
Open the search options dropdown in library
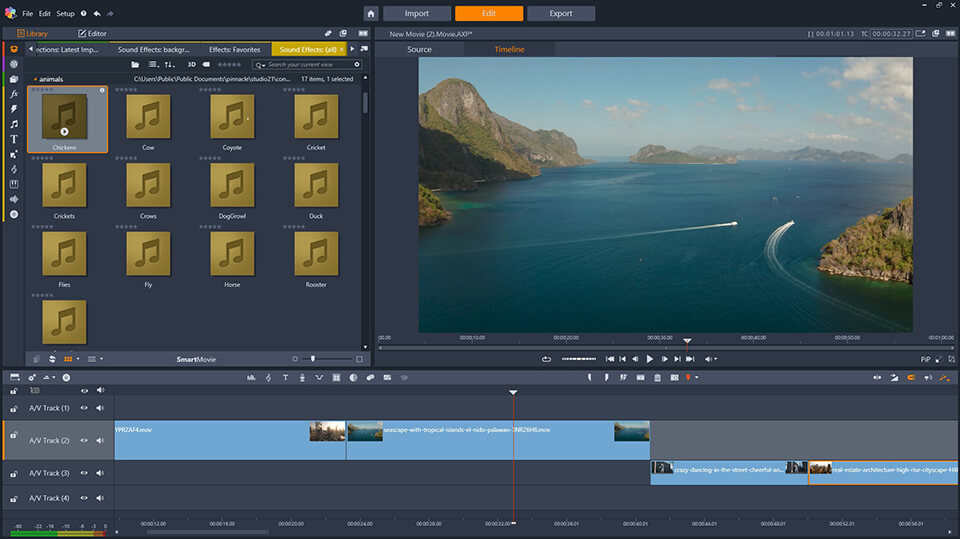262,65
